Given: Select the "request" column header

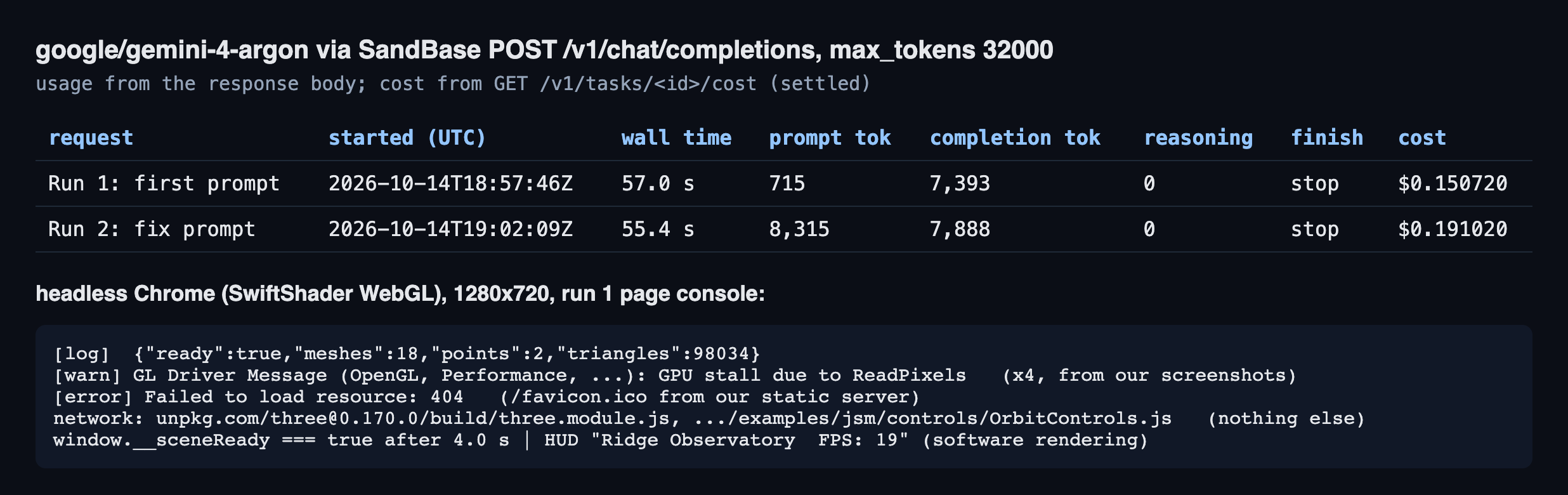Looking at the screenshot, I should coord(91,138).
